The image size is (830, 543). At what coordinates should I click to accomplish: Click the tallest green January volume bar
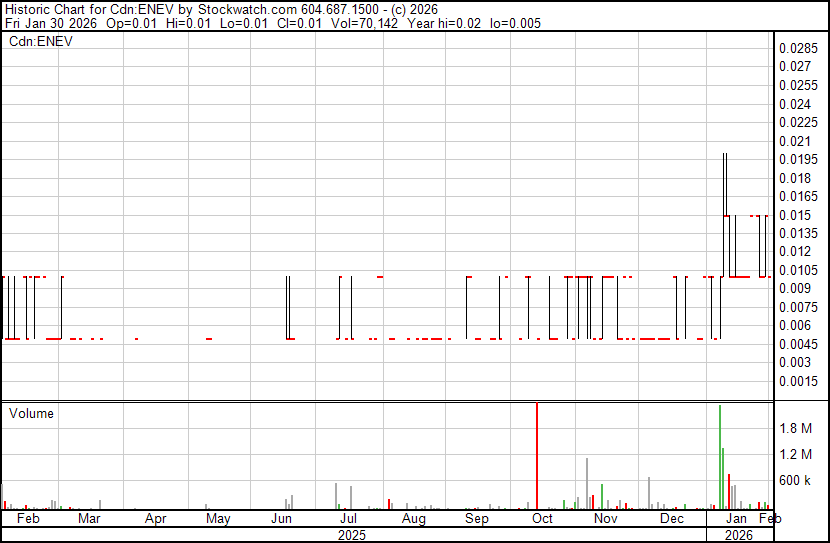point(720,457)
